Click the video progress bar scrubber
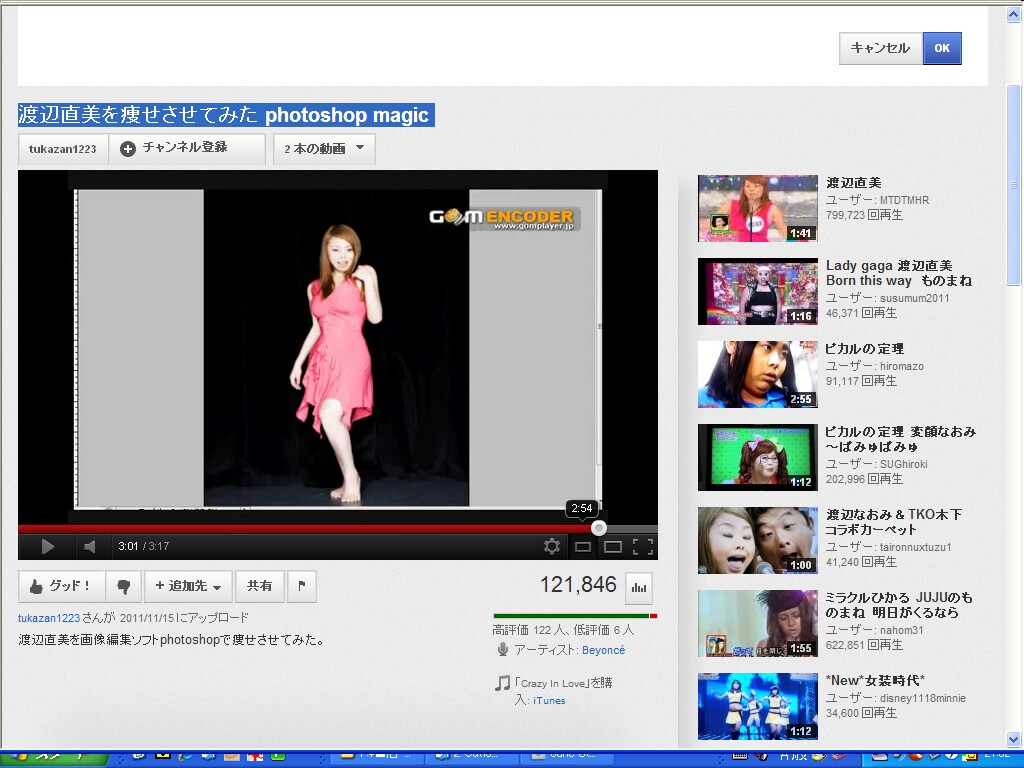Screen dimensions: 1024x768 pos(598,528)
